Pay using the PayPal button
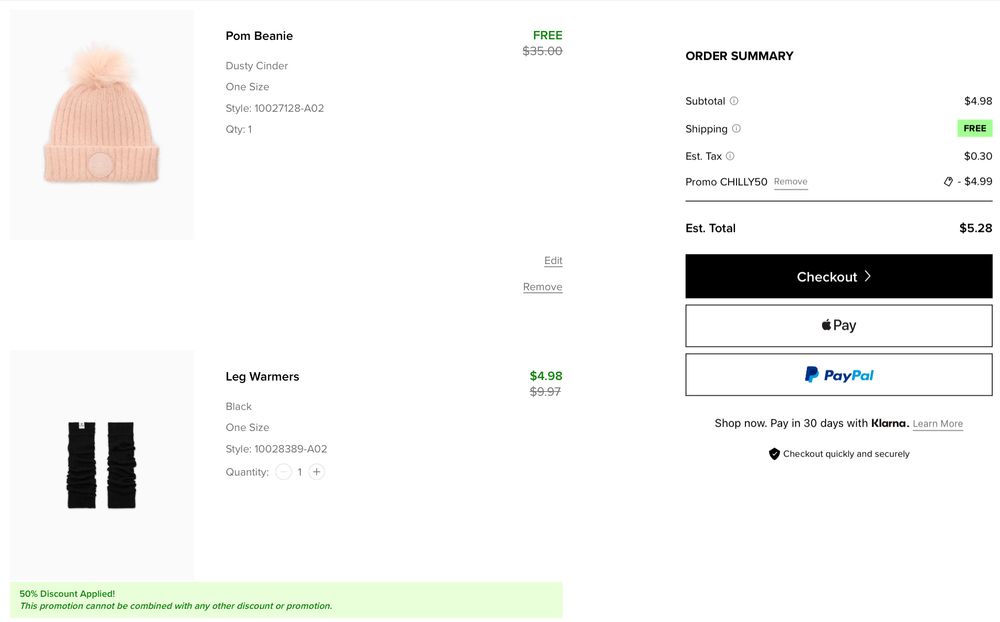The width and height of the screenshot is (1000, 622). pyautogui.click(x=838, y=375)
